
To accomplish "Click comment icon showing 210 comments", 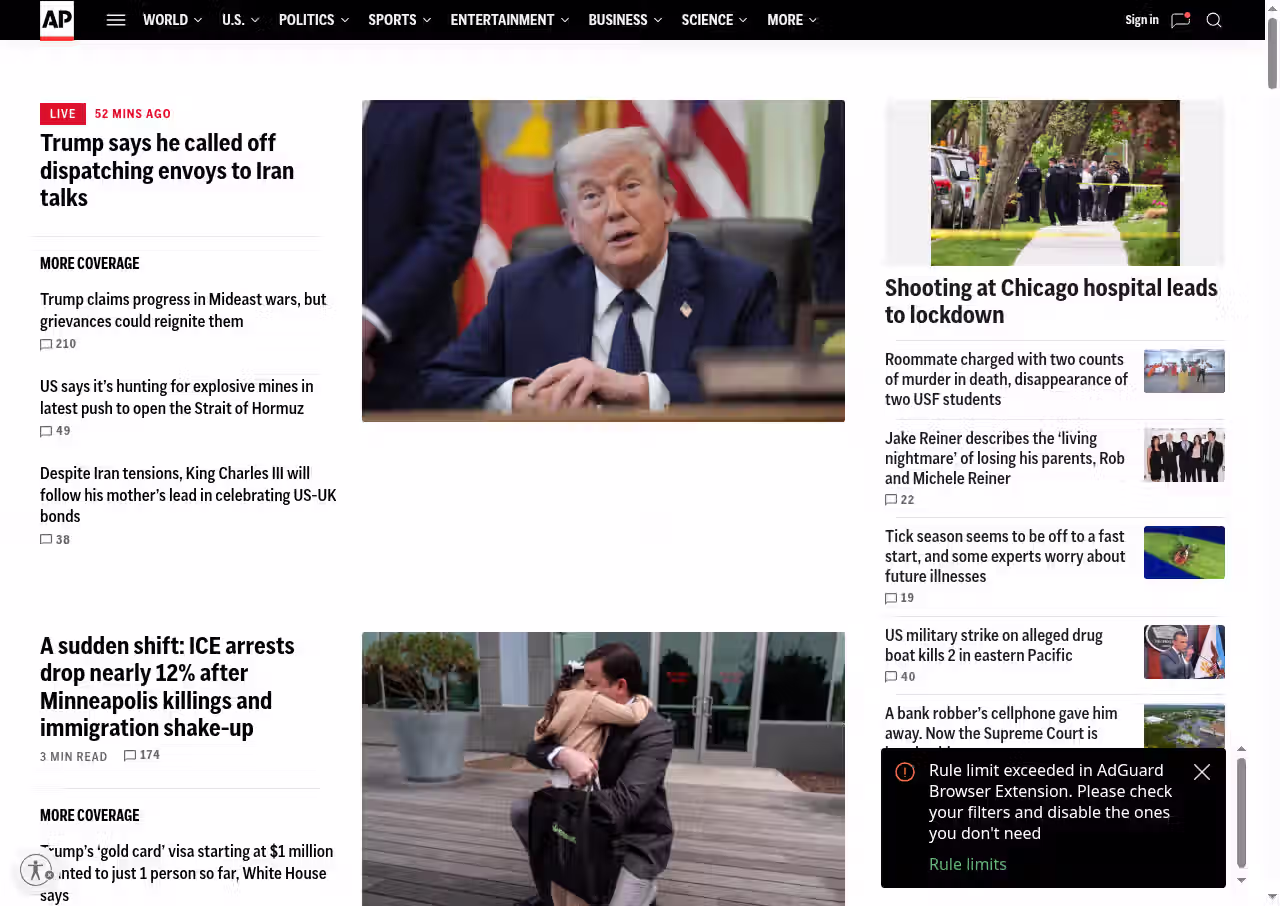I will click(x=46, y=344).
